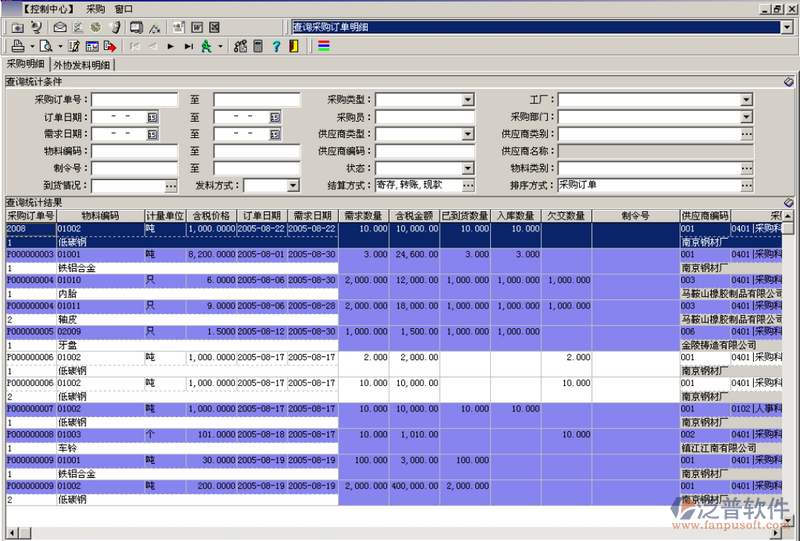Click the printer icon in the toolbar

[16, 46]
